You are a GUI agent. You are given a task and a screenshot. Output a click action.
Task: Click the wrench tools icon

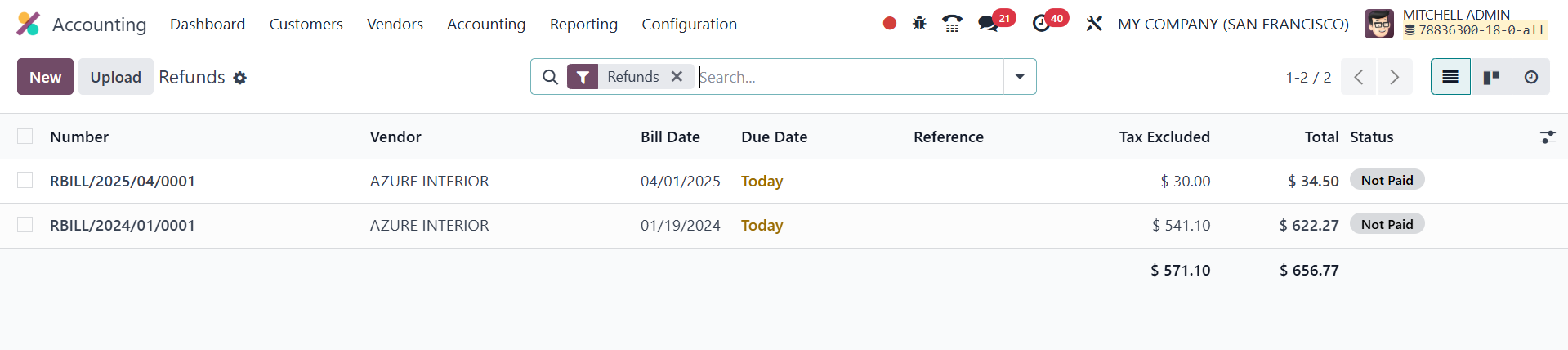(1094, 24)
